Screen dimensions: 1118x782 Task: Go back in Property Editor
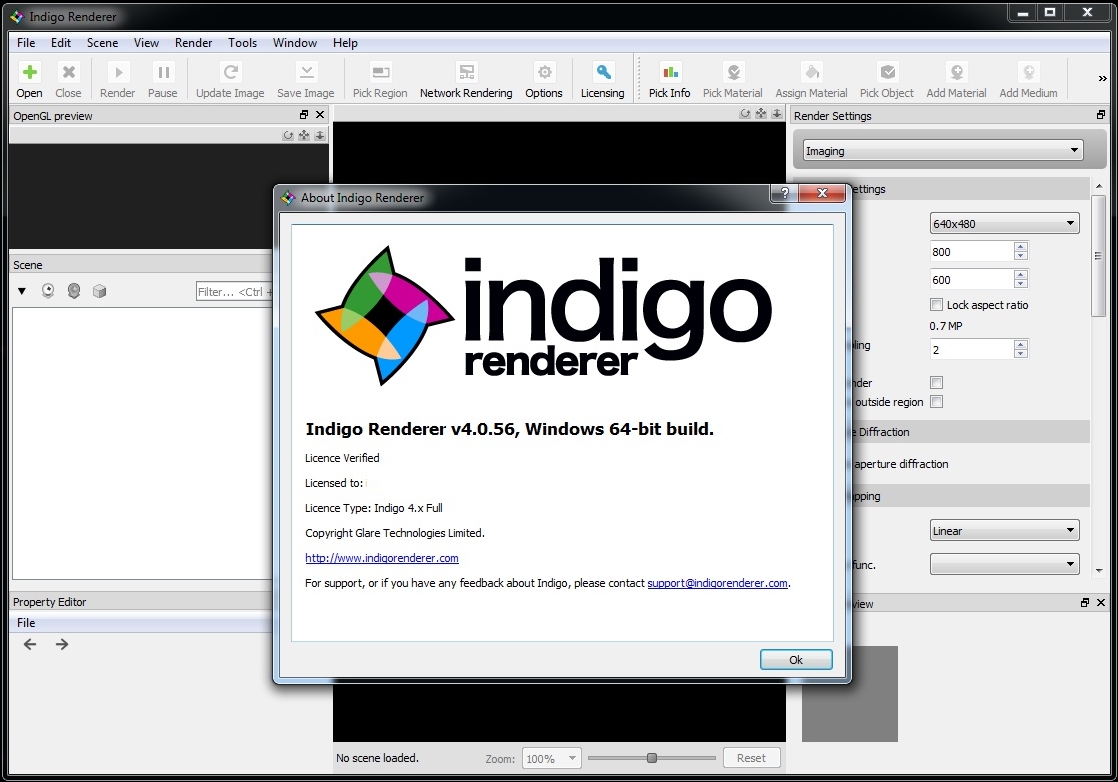click(30, 644)
